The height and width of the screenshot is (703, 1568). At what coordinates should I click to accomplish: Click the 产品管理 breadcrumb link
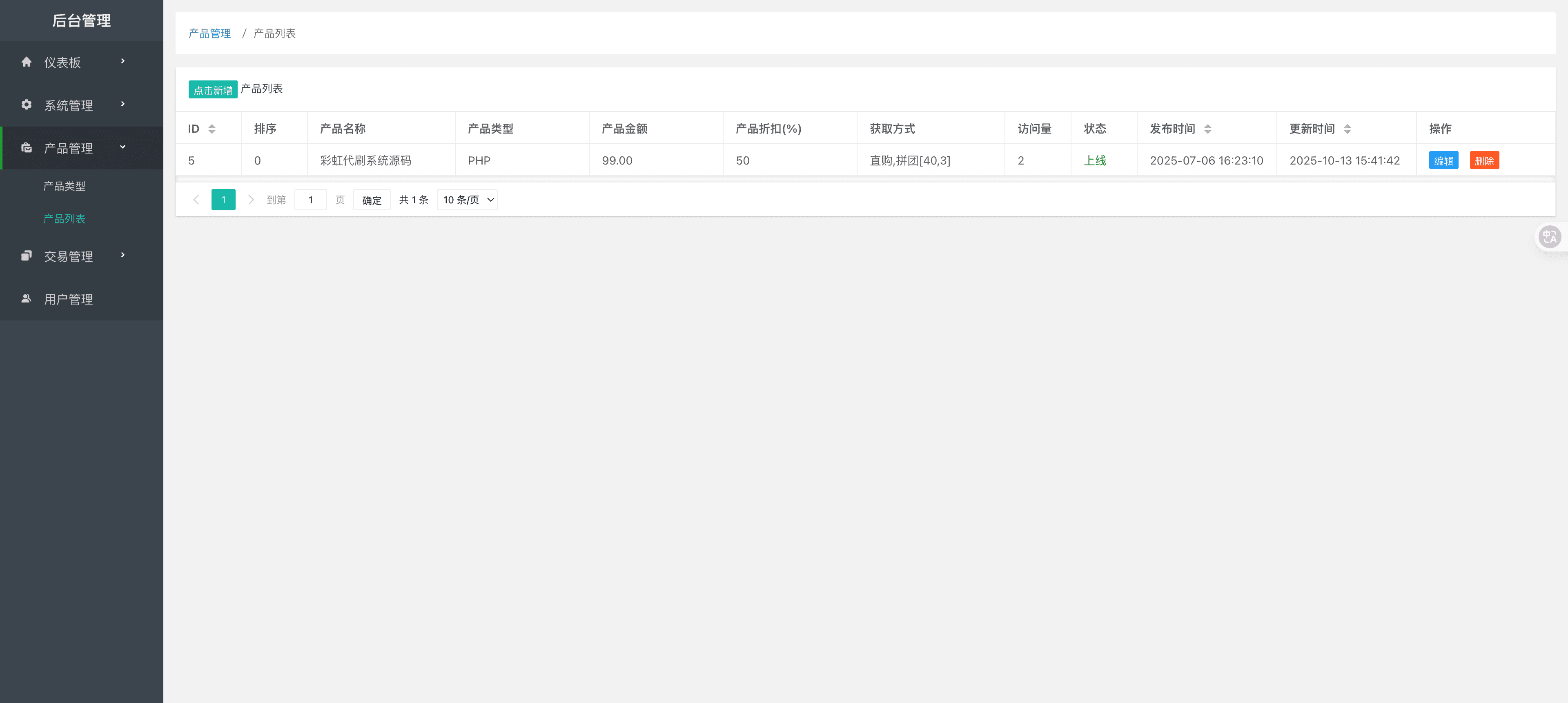click(x=209, y=33)
